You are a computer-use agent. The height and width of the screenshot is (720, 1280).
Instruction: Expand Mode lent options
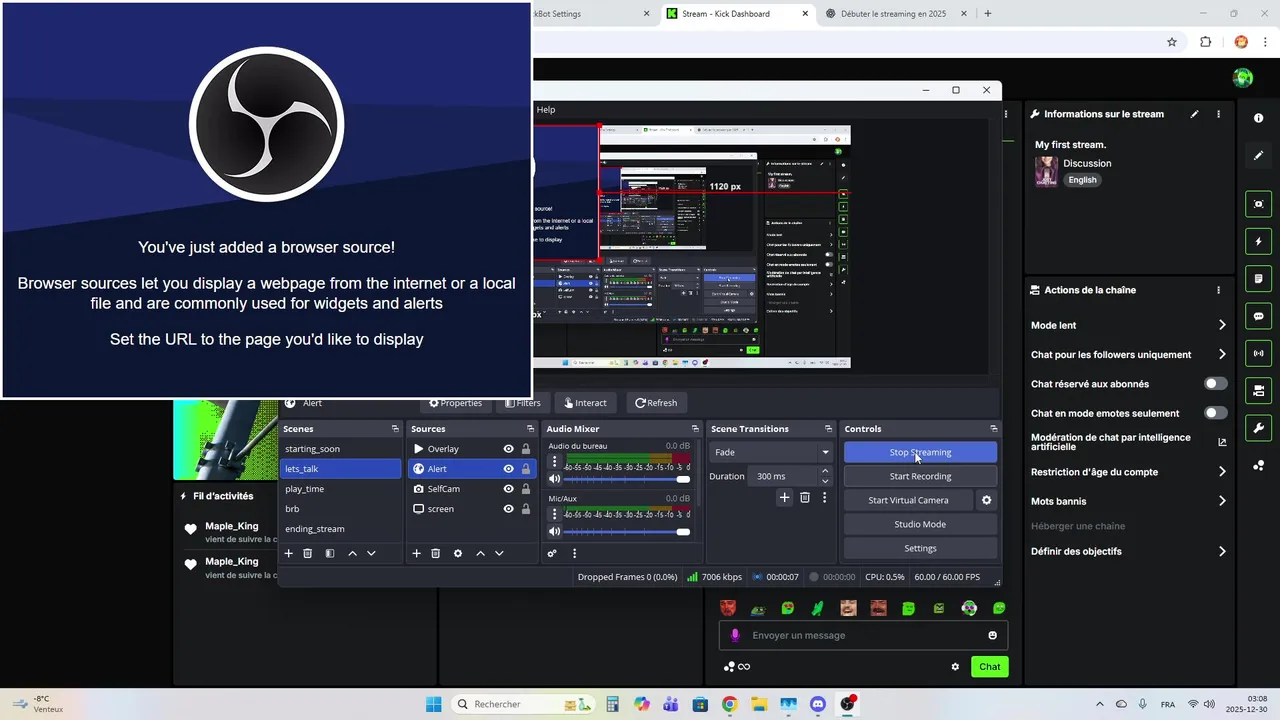click(1221, 325)
